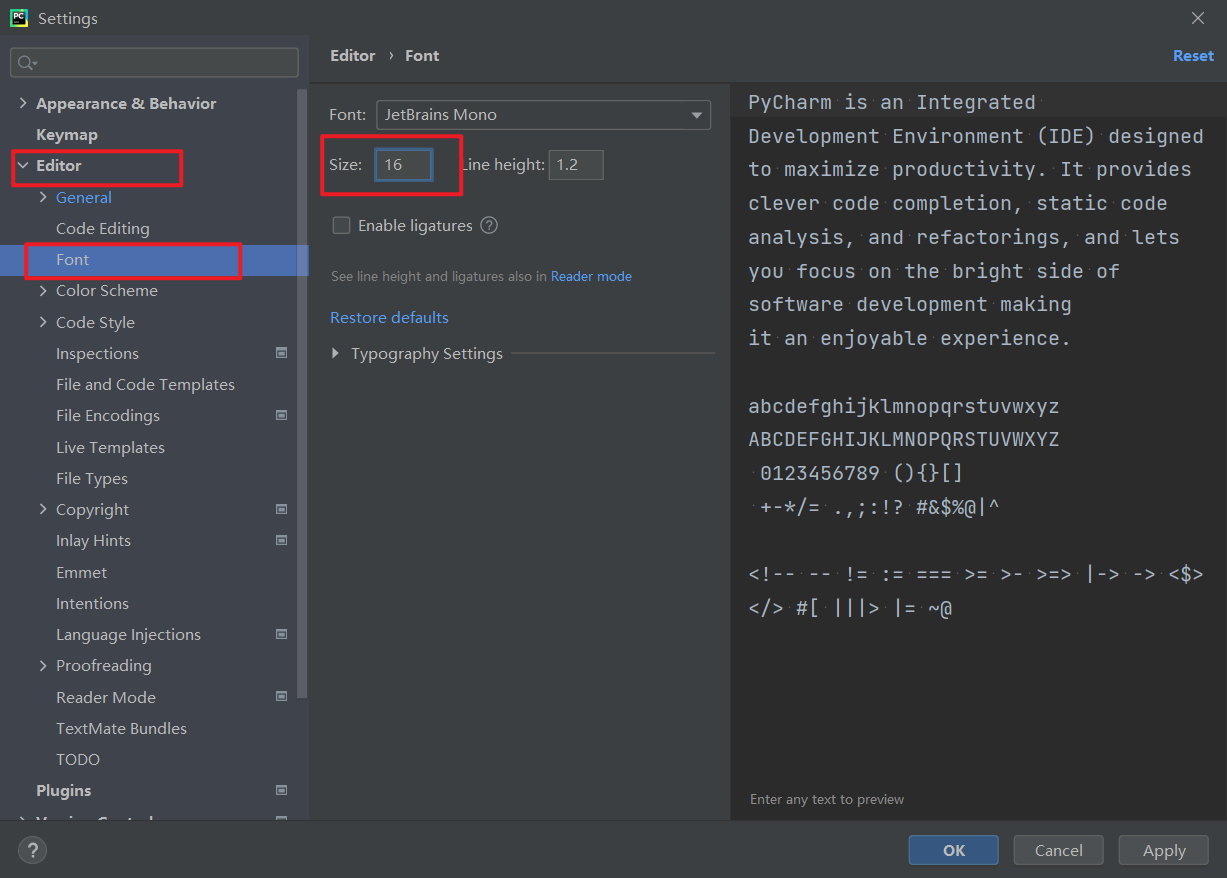The image size is (1227, 878).
Task: Open Live Templates page
Action: point(110,447)
